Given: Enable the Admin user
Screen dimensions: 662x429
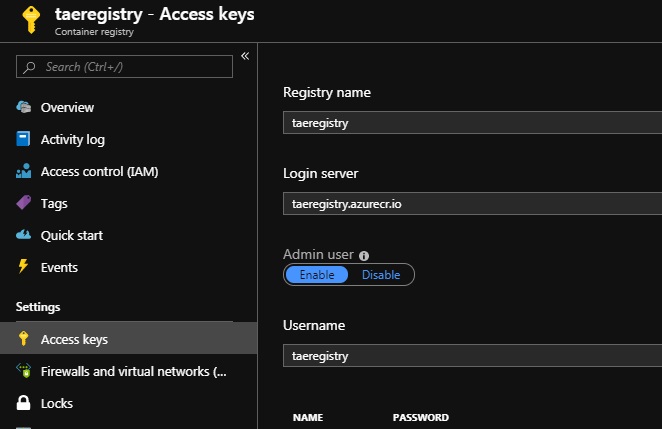Looking at the screenshot, I should (317, 275).
